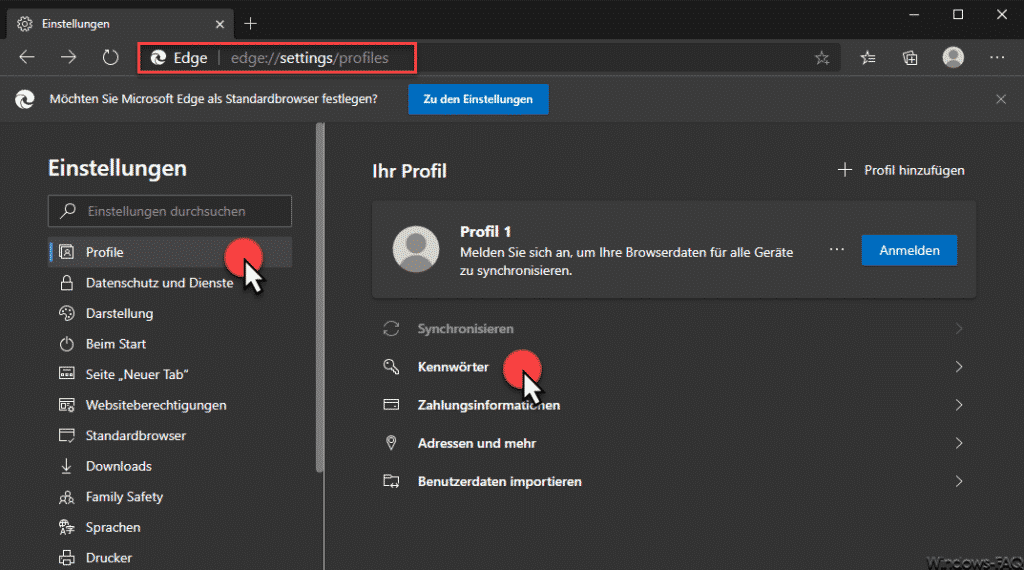Expand Kennwörter via its chevron

pos(959,367)
